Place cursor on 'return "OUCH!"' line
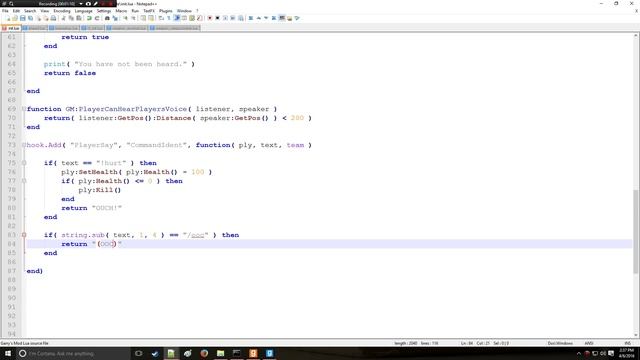The image size is (640, 360). tap(91, 208)
